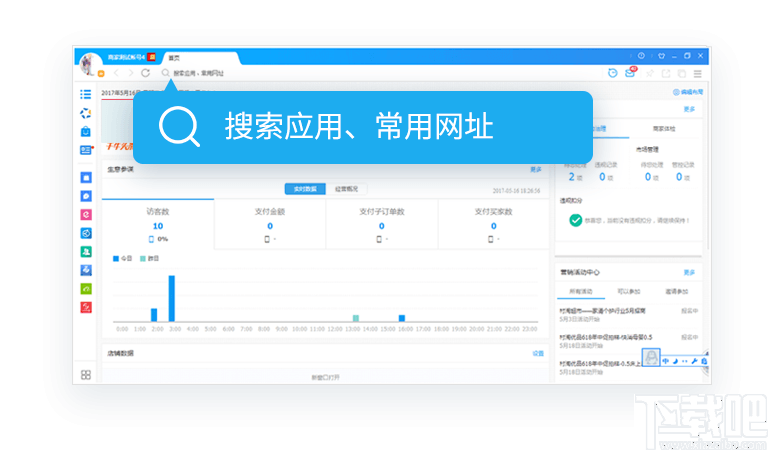Click the orange status badge below avatar
The image size is (770, 450).
[101, 74]
